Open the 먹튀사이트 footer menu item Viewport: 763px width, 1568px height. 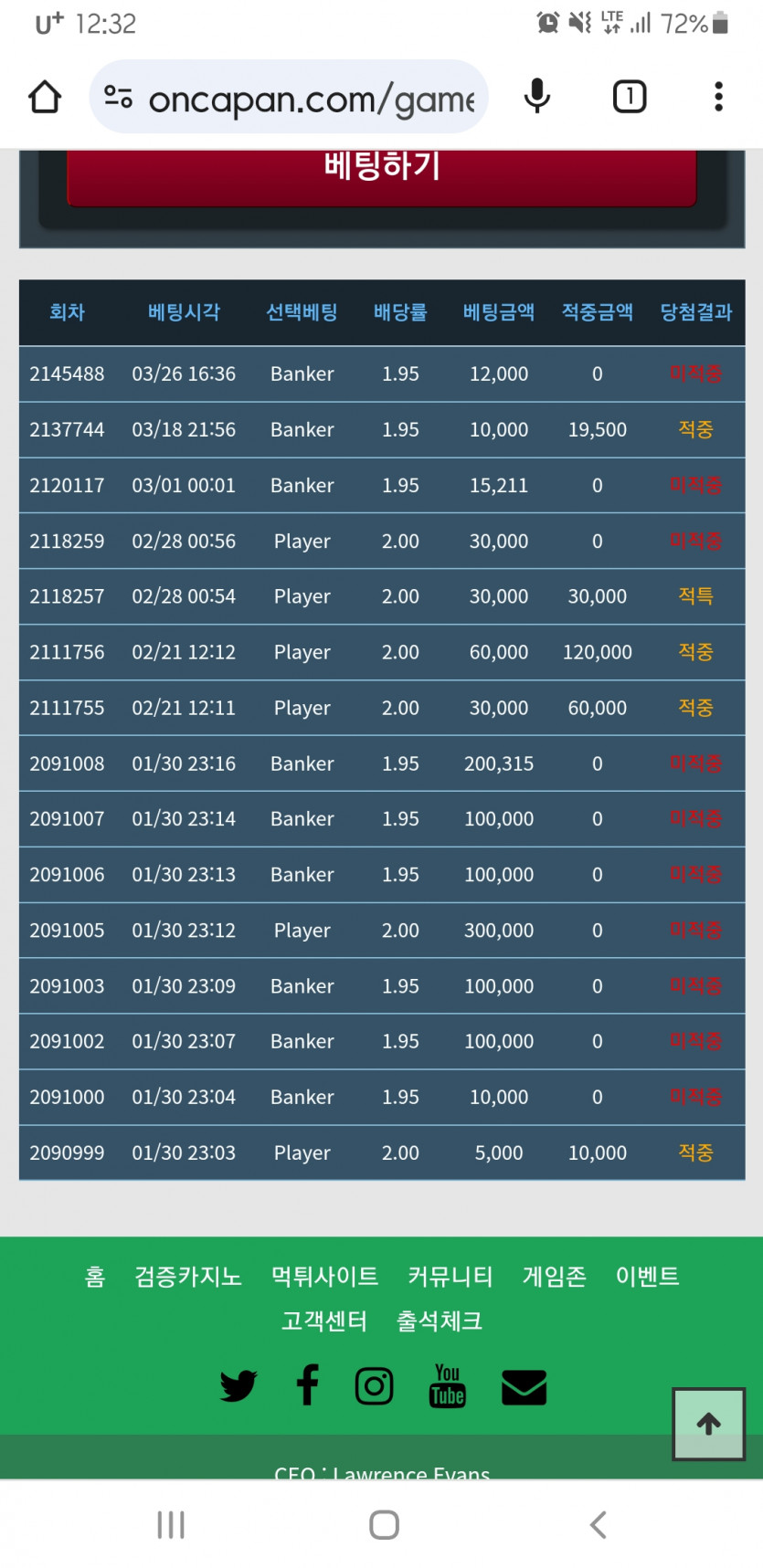324,1276
